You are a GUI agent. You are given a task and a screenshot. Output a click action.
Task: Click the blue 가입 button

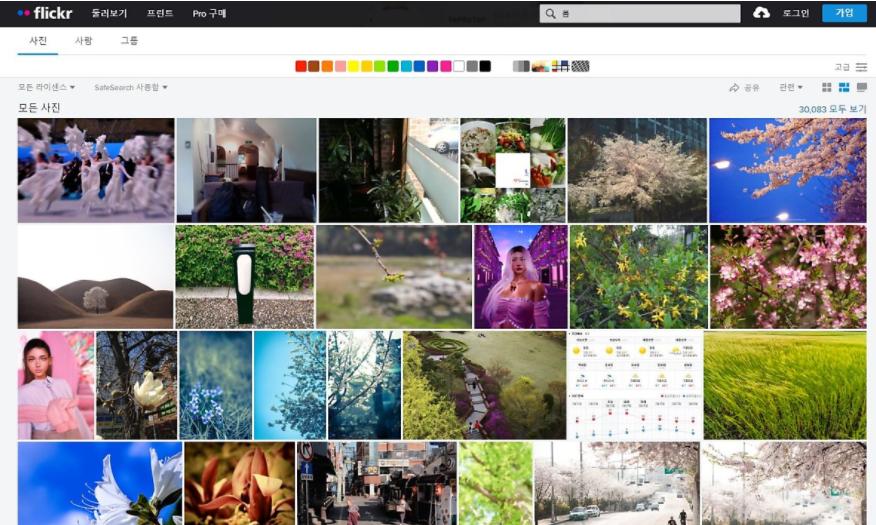(844, 13)
